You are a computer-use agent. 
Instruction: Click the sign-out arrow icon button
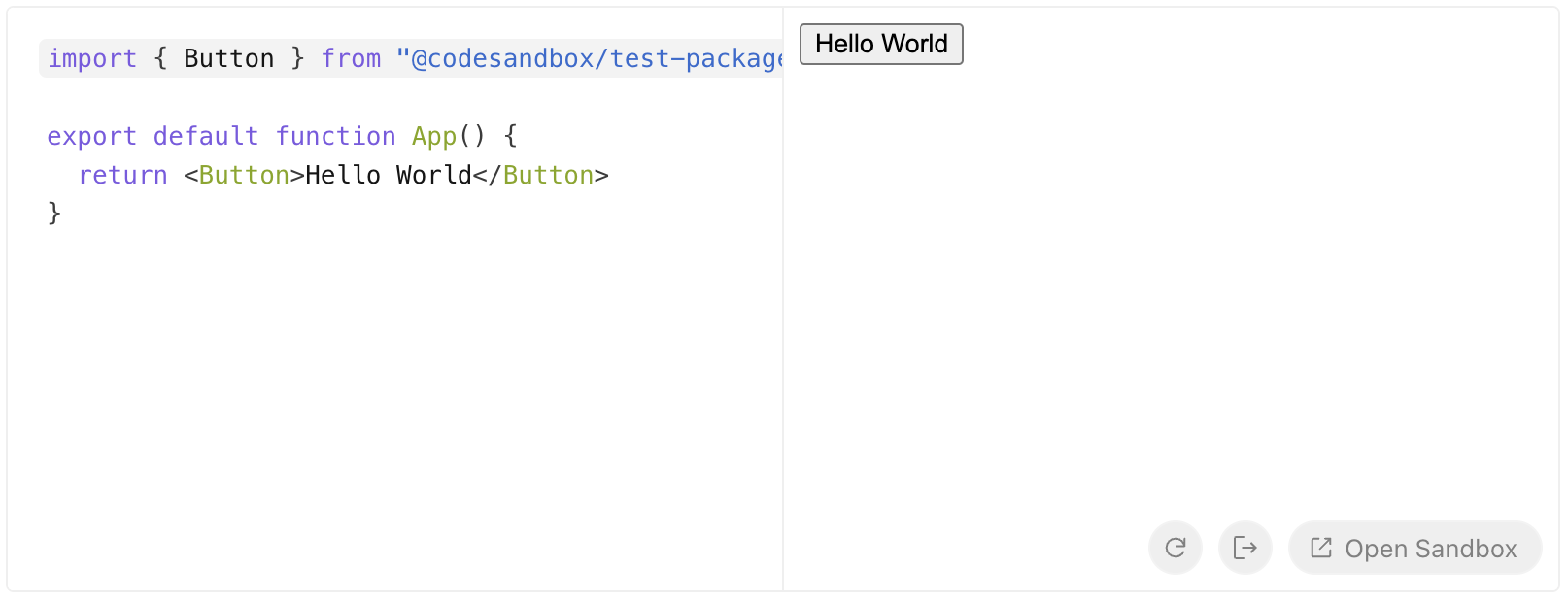coord(1244,549)
